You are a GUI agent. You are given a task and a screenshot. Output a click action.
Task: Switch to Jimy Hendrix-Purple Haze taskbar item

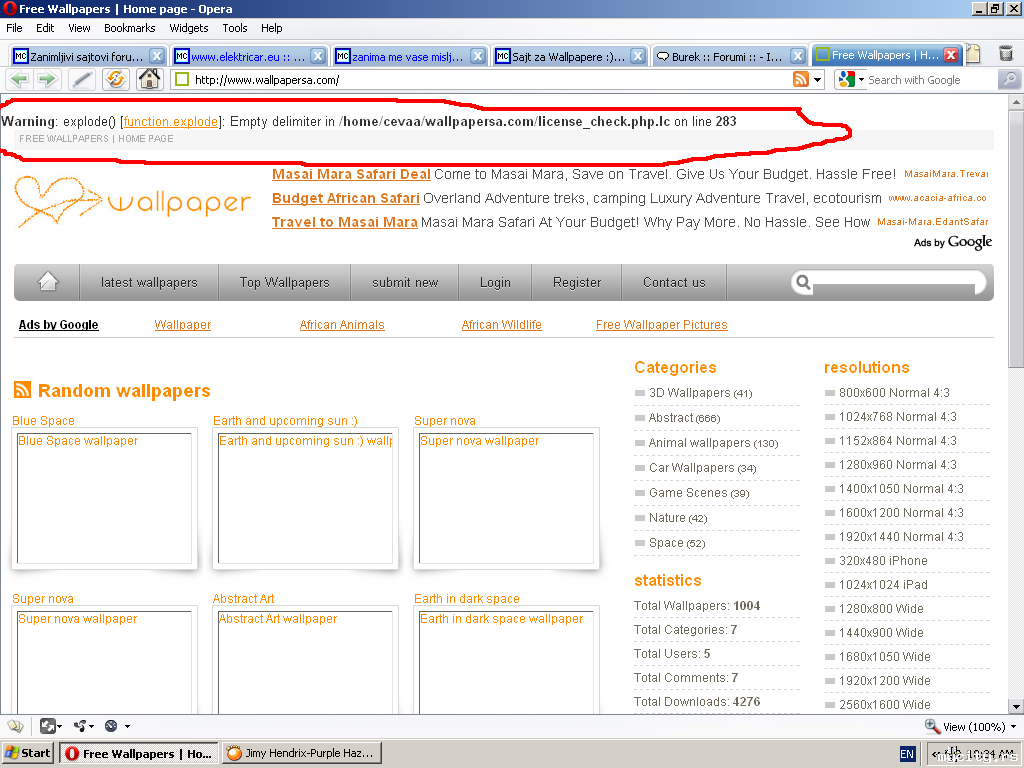[302, 753]
